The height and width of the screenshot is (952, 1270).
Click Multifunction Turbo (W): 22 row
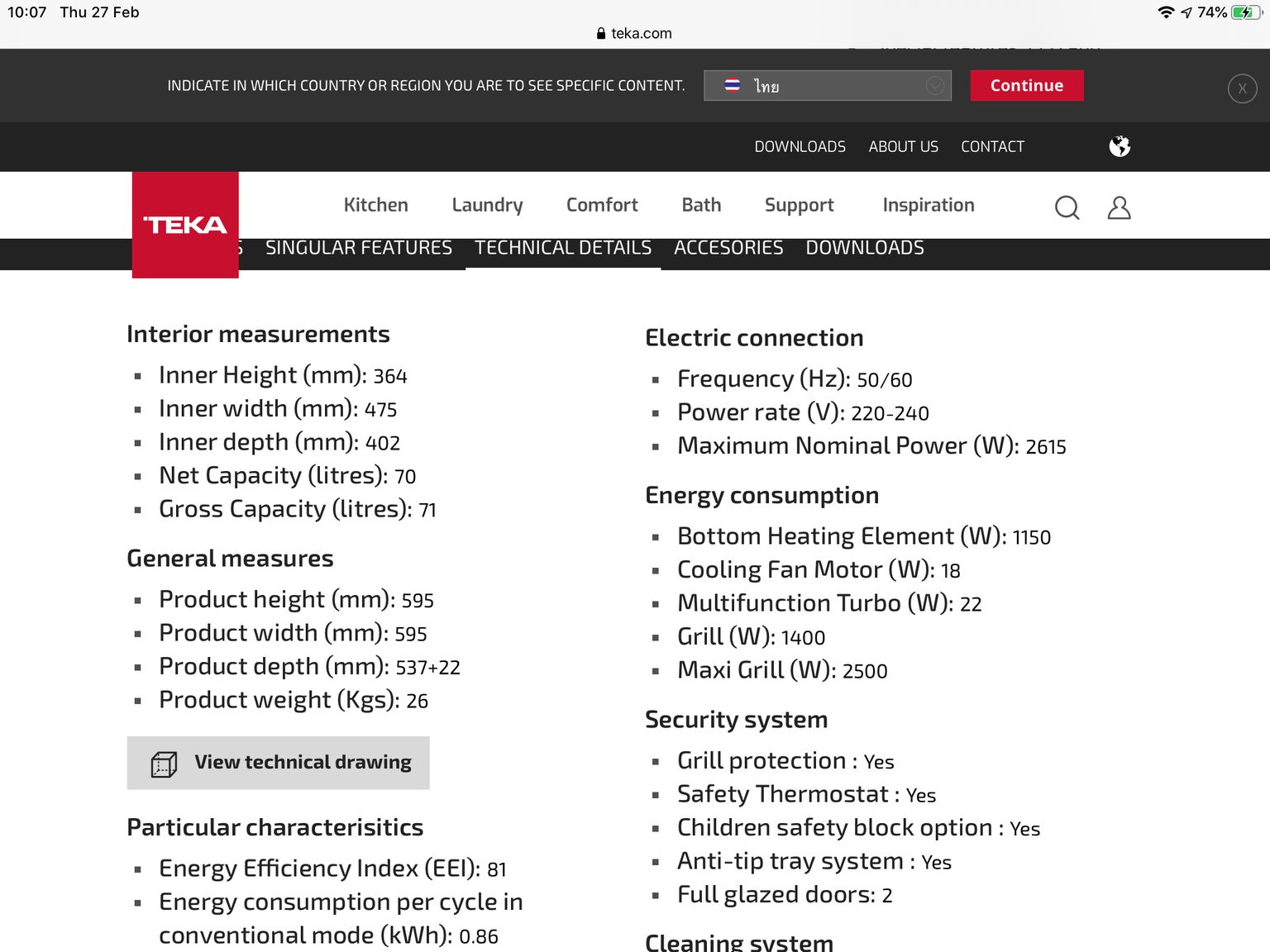pos(829,604)
